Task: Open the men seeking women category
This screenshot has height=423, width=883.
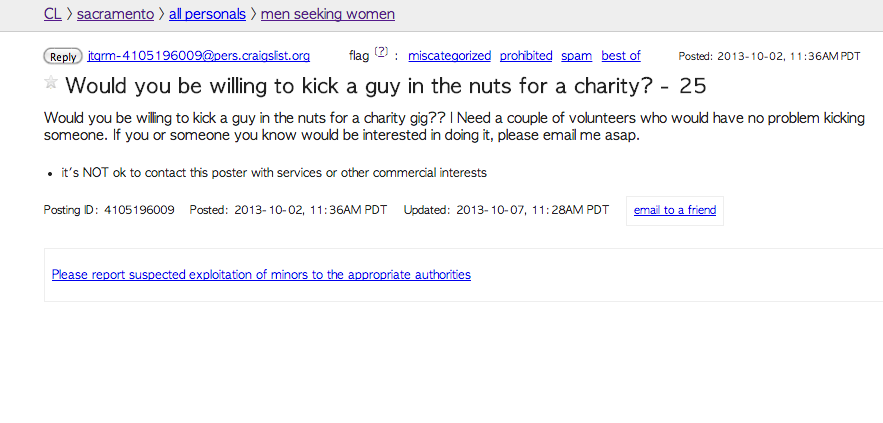Action: (x=327, y=14)
